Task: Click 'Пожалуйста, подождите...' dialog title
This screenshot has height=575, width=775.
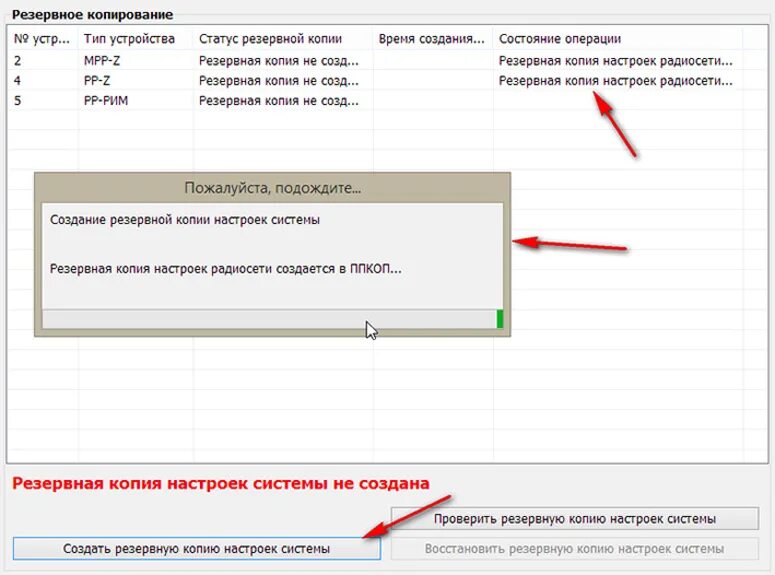Action: 272,188
